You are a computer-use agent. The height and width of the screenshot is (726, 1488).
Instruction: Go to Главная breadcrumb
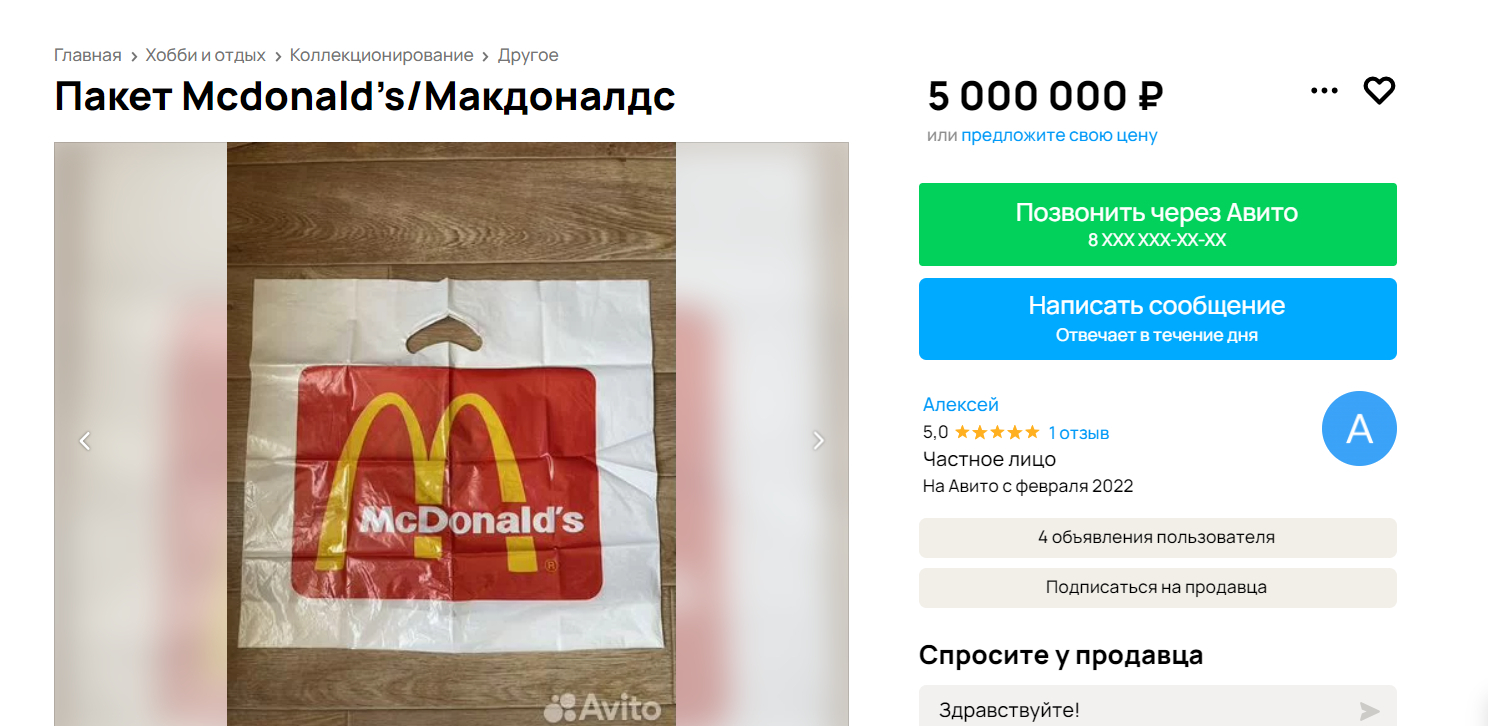tap(88, 55)
